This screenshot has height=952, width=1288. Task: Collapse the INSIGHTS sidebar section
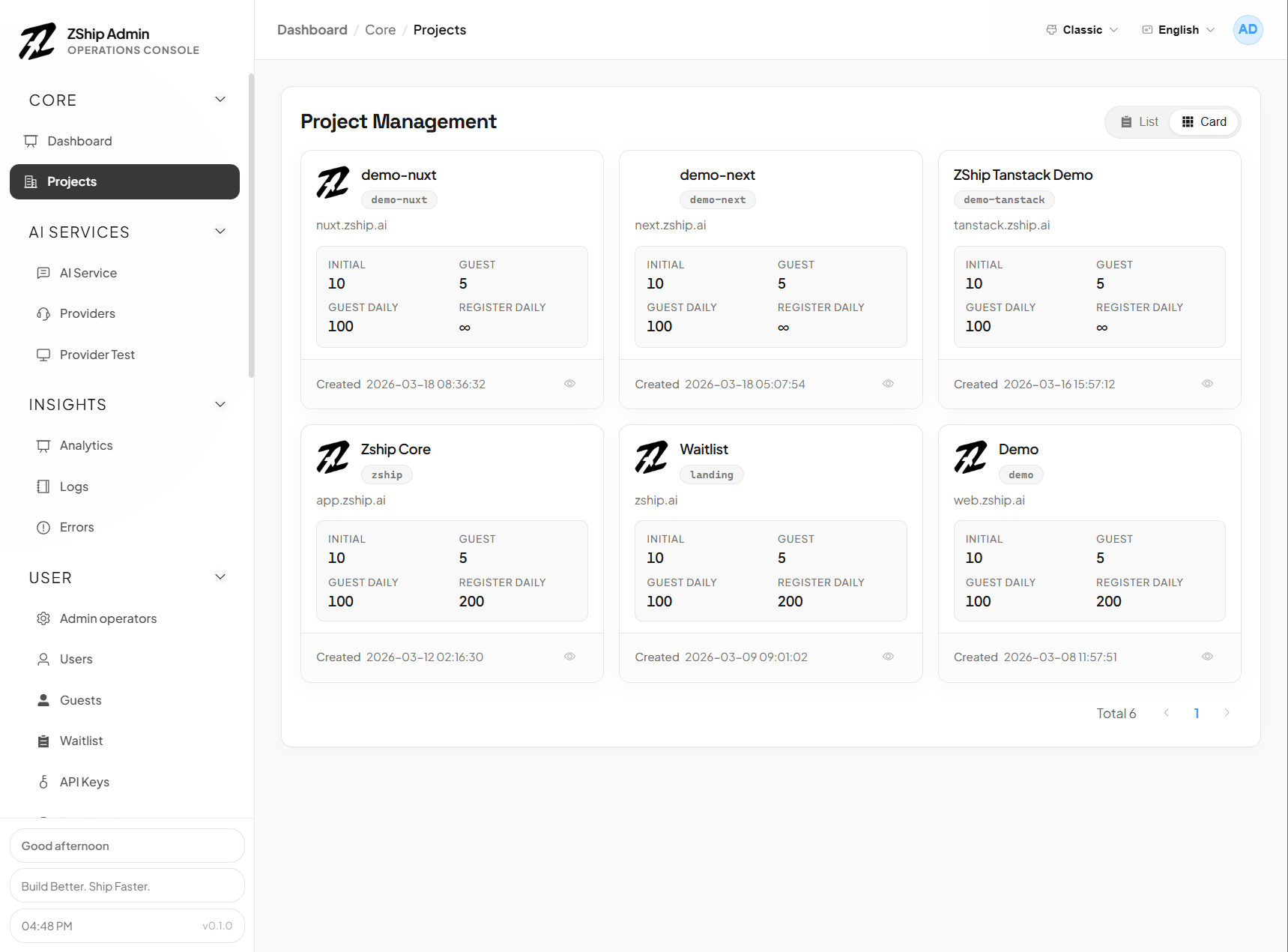click(220, 405)
